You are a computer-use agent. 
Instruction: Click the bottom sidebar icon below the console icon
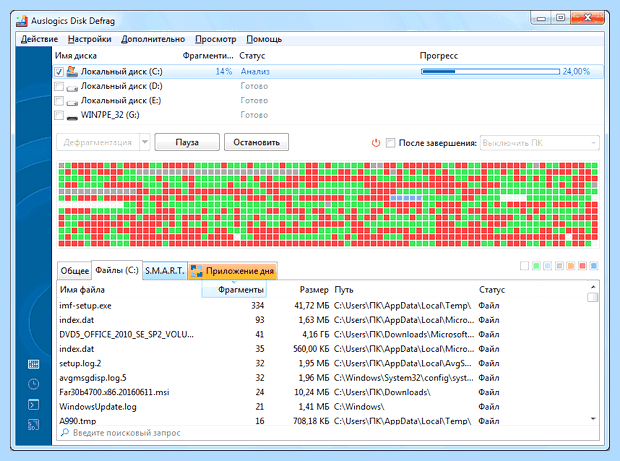34,425
